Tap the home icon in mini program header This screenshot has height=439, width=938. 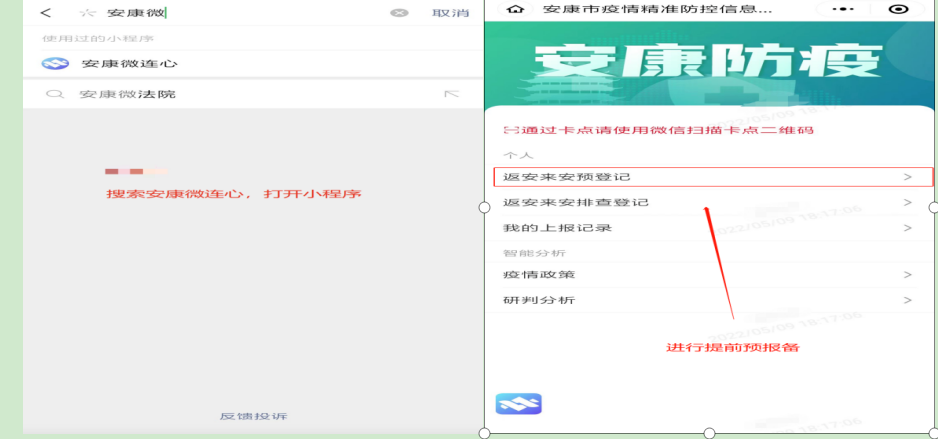point(514,10)
